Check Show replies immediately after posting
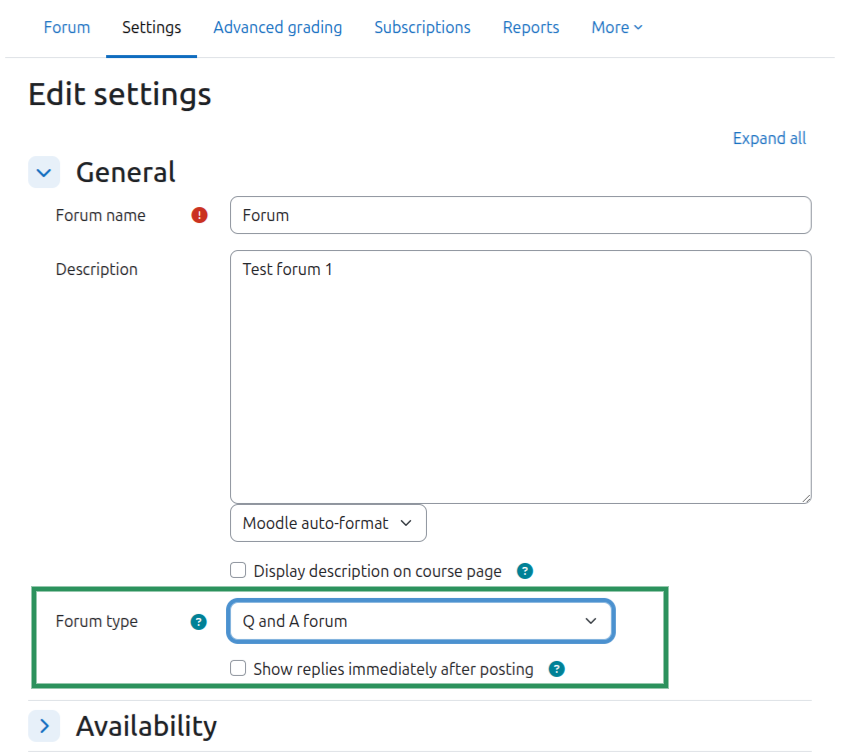Image resolution: width=842 pixels, height=755 pixels. (x=238, y=669)
